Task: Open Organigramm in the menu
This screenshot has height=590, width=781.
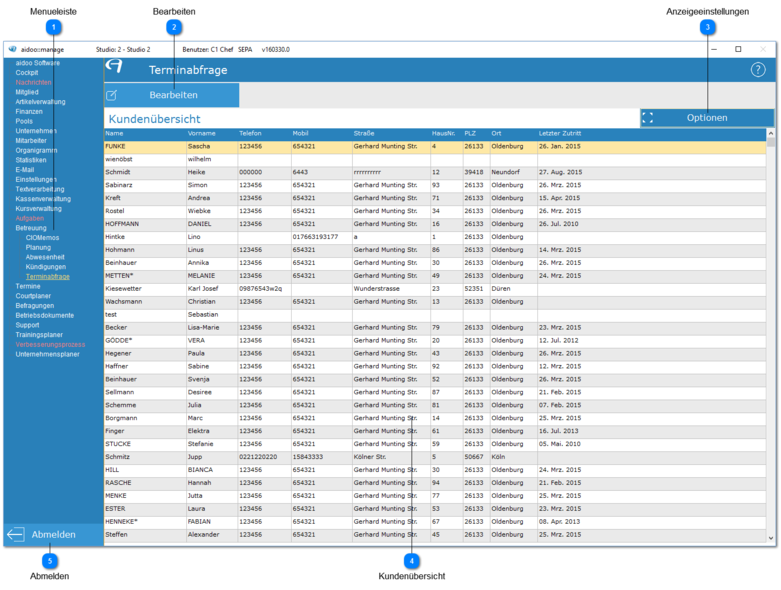Action: pos(36,150)
